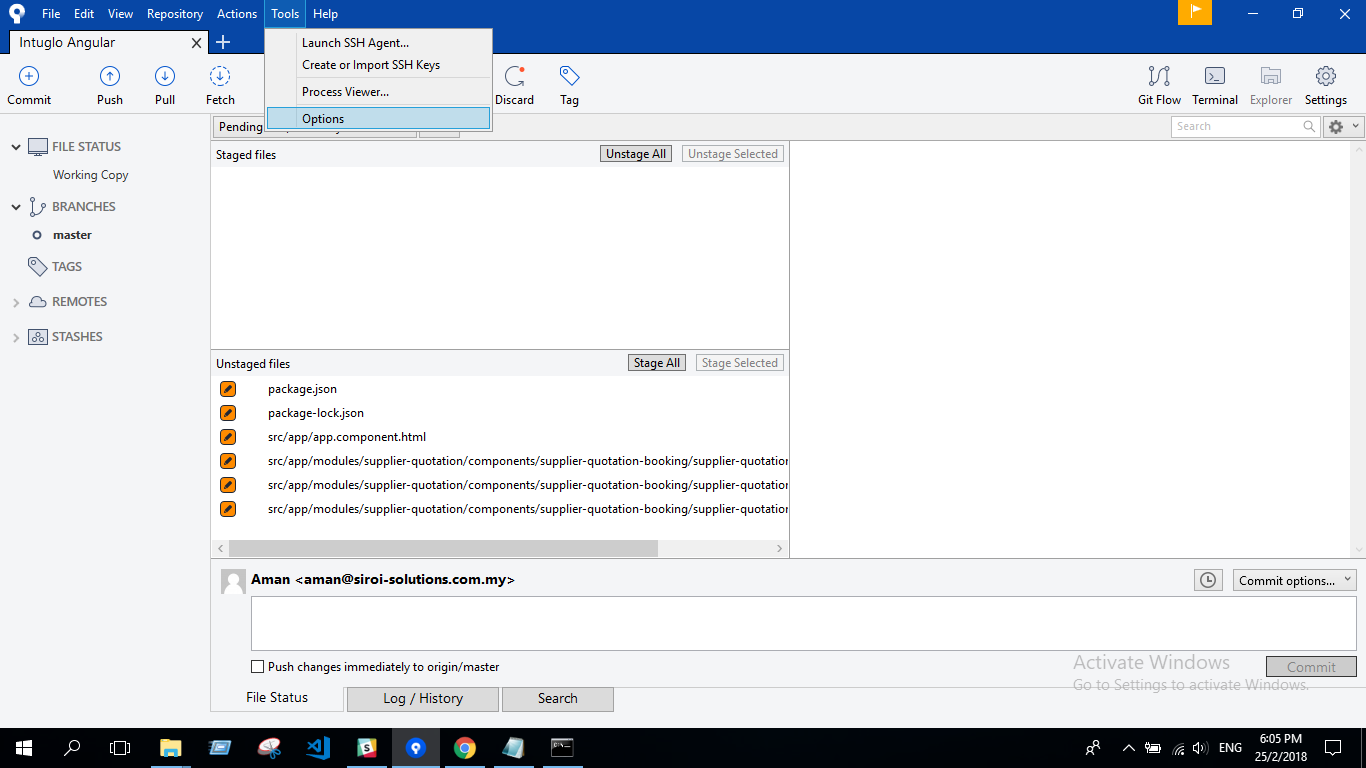The height and width of the screenshot is (768, 1366).
Task: Open Process Viewer from Tools menu
Action: (x=345, y=91)
